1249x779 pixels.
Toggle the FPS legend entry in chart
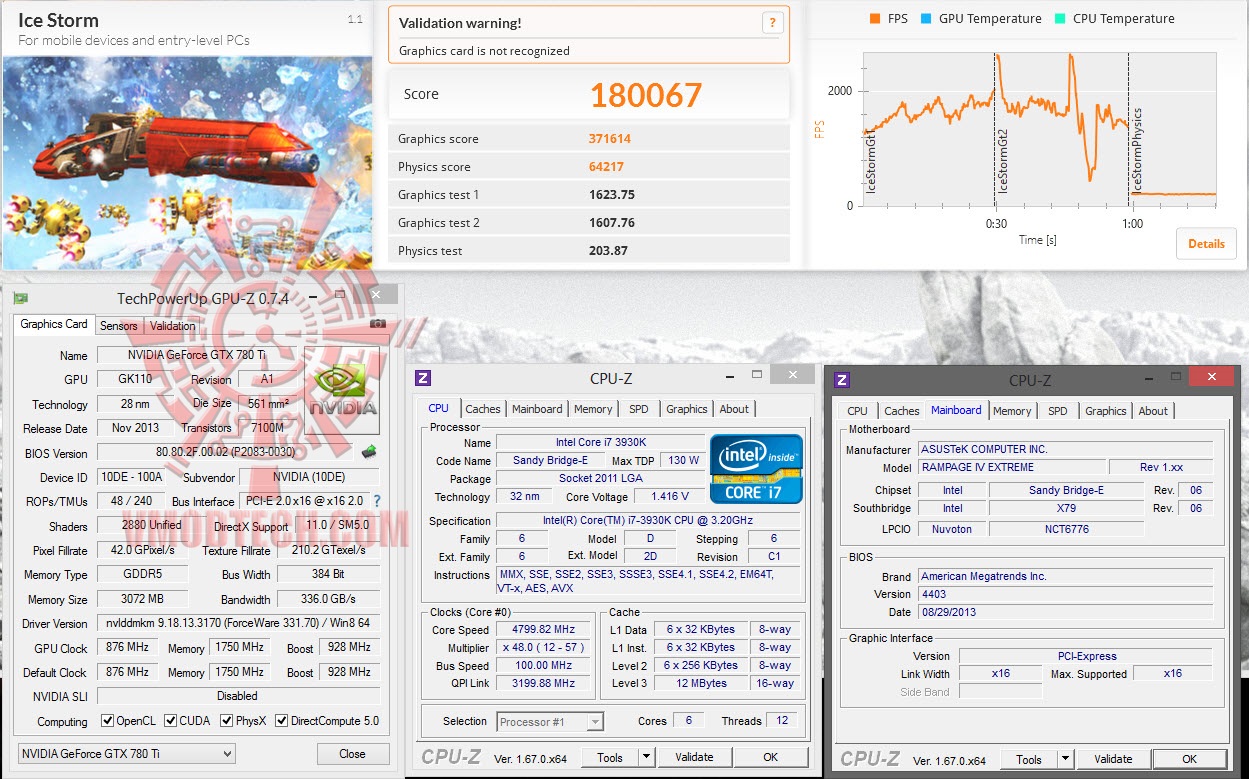[889, 19]
